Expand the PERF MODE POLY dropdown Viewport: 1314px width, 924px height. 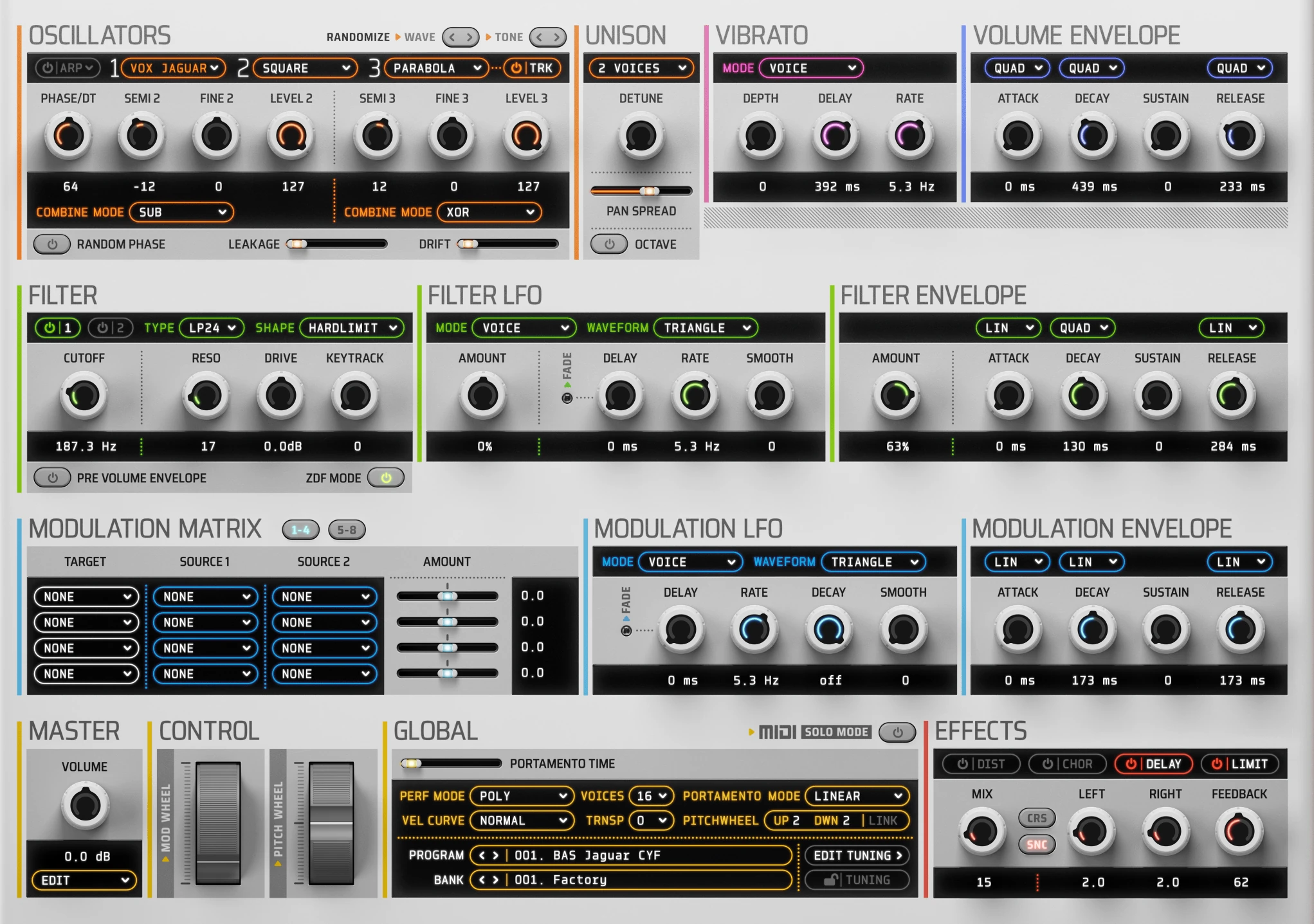(x=521, y=796)
